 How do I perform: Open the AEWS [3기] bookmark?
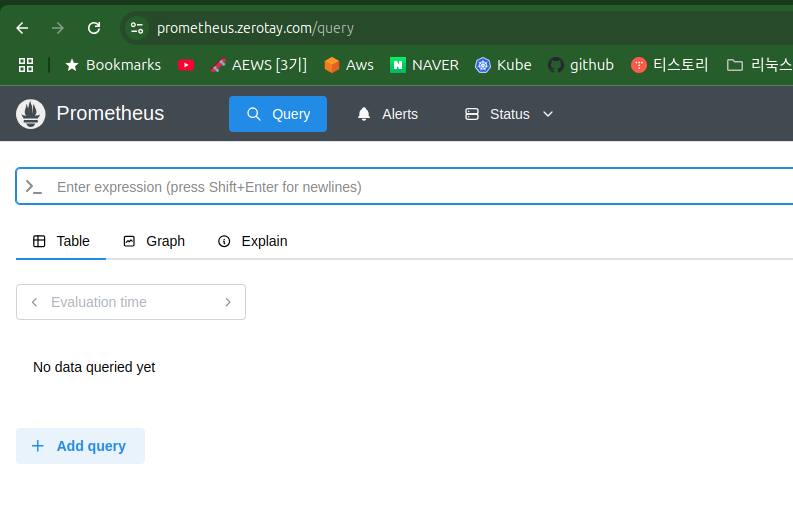(x=259, y=65)
